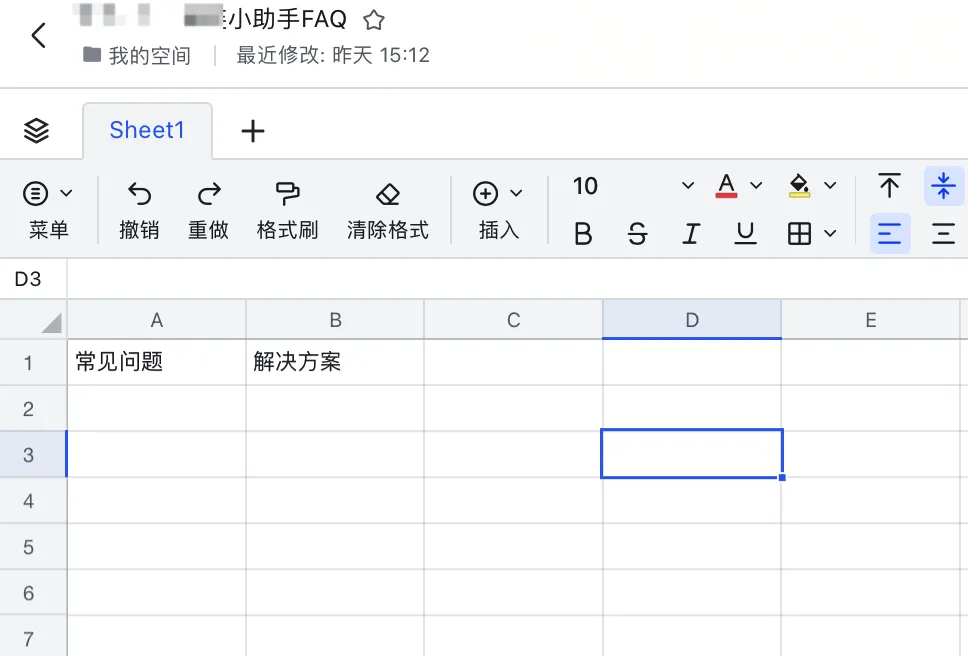
Task: Click the redo (重做) icon
Action: coord(208,194)
